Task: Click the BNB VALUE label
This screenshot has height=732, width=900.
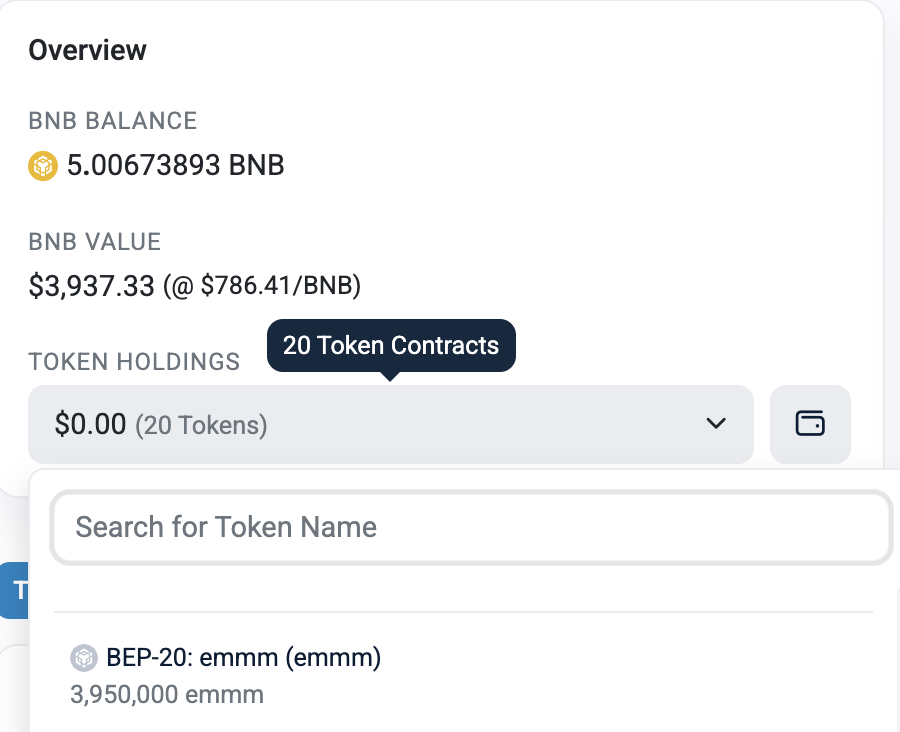Action: 95,242
